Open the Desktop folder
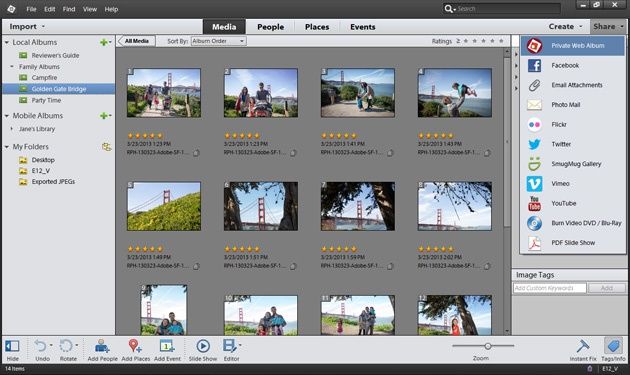Screen dimensions: 630x375 (43, 160)
